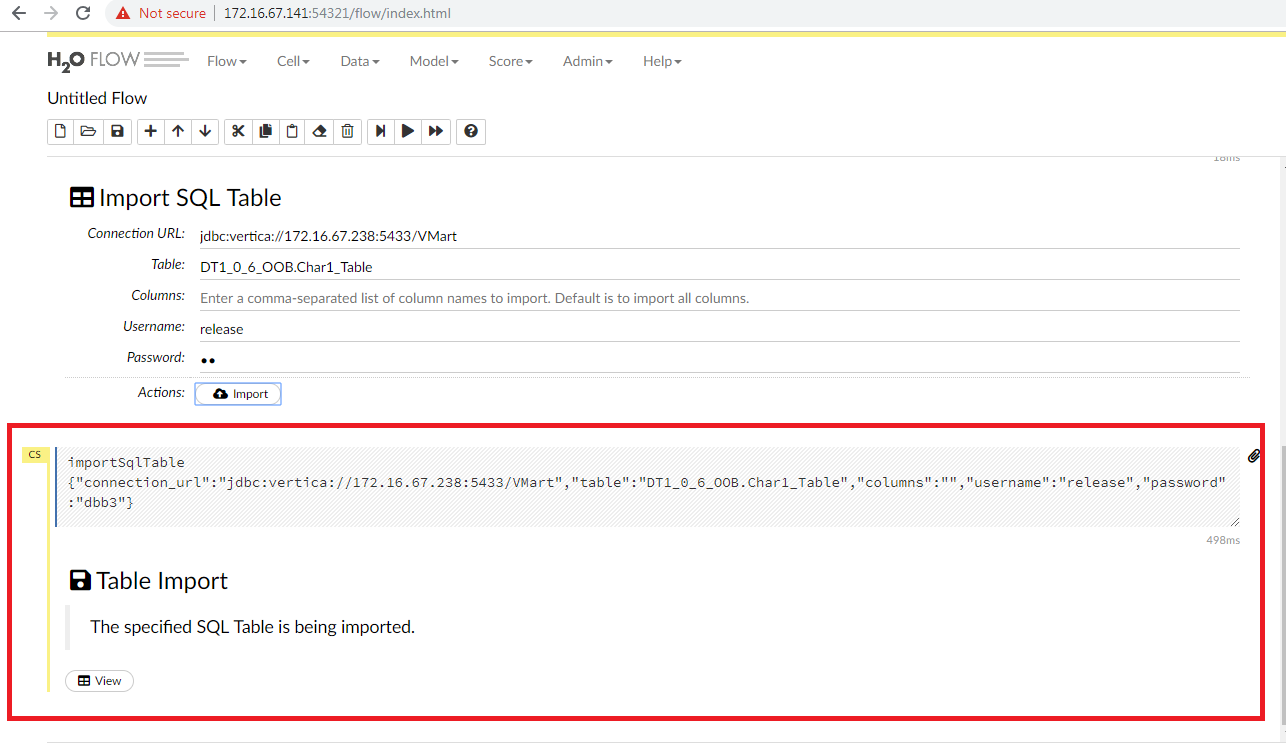Paste cell below with clipboard icon
This screenshot has width=1286, height=743.
coord(292,131)
